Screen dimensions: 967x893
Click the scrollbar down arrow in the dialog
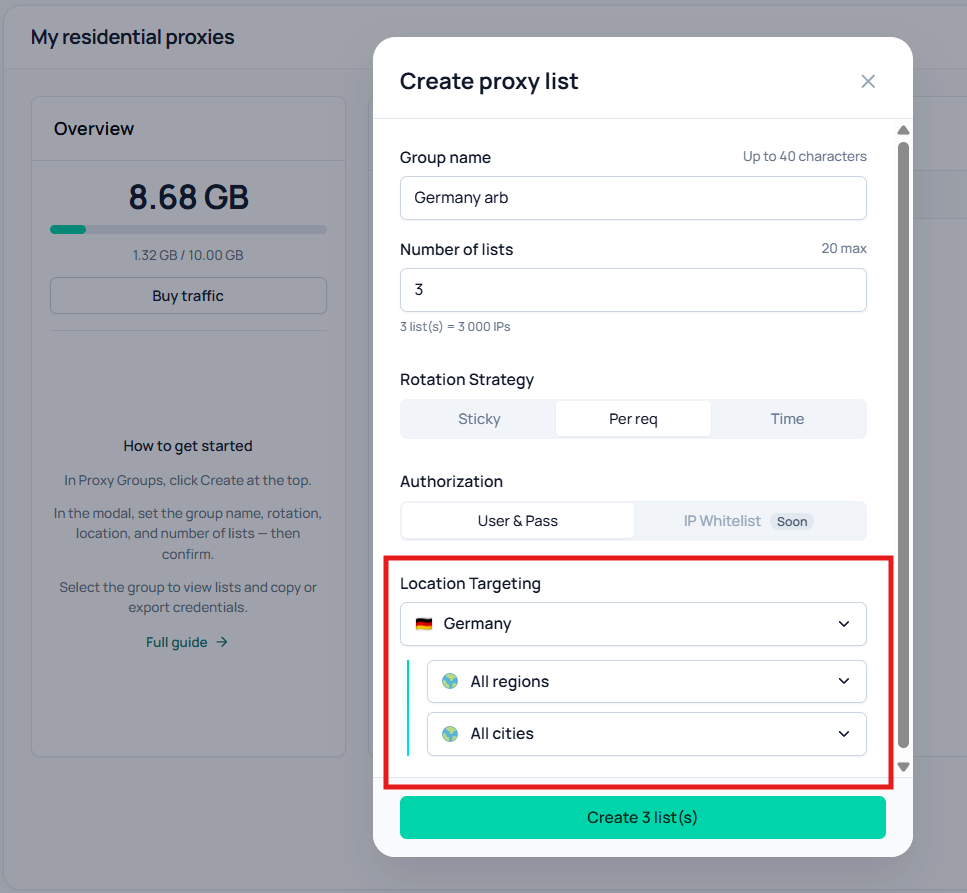903,767
